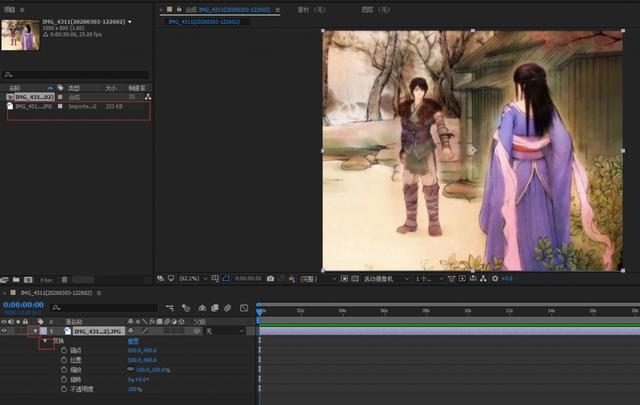Select the imported JPG file in Project
This screenshot has width=640, height=405.
[35, 105]
